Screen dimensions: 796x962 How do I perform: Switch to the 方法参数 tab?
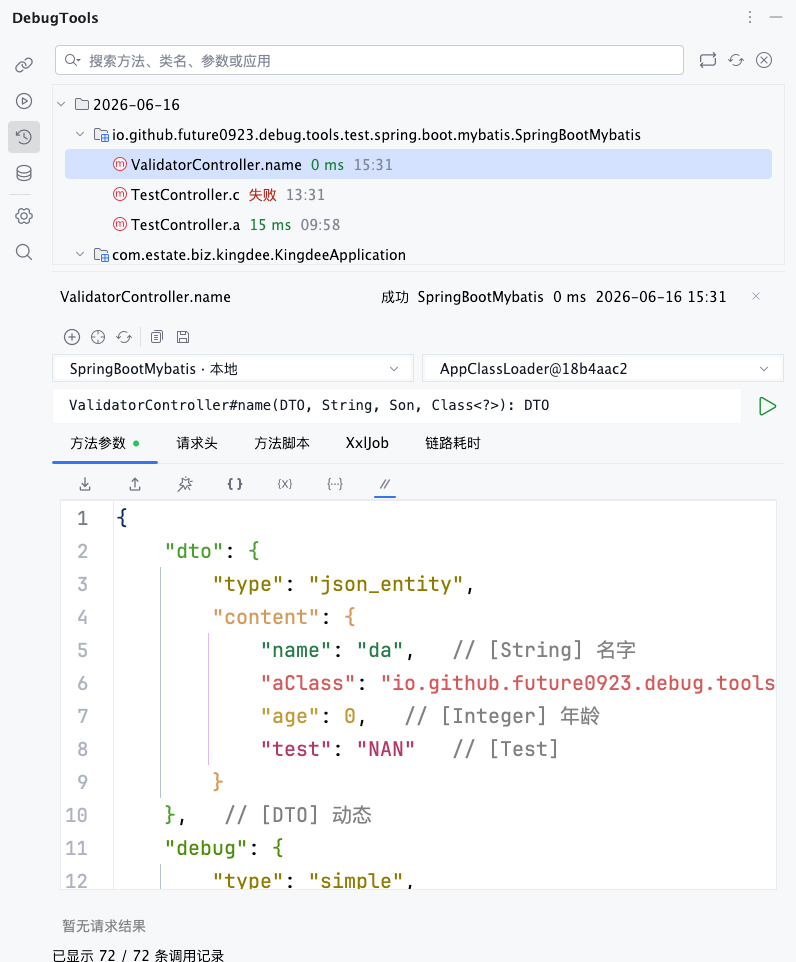pyautogui.click(x=105, y=443)
